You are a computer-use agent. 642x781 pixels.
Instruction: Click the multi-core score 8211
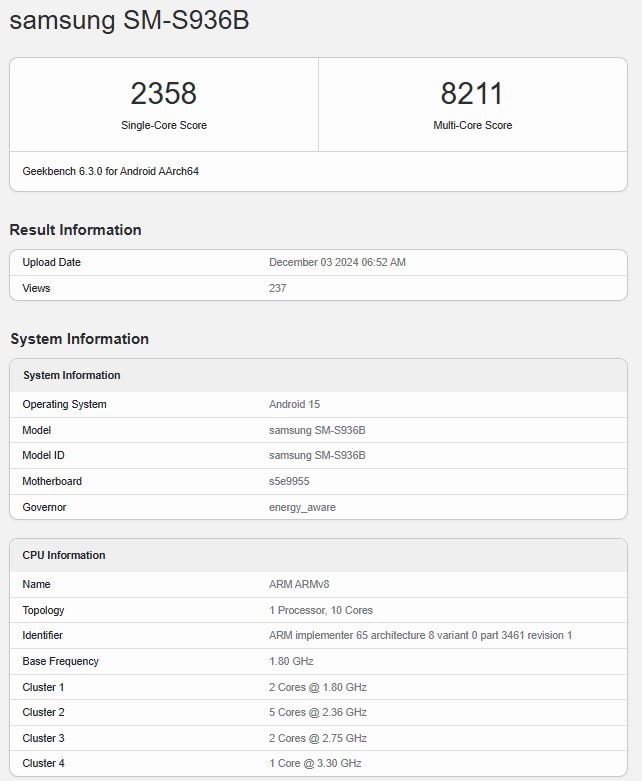[472, 94]
